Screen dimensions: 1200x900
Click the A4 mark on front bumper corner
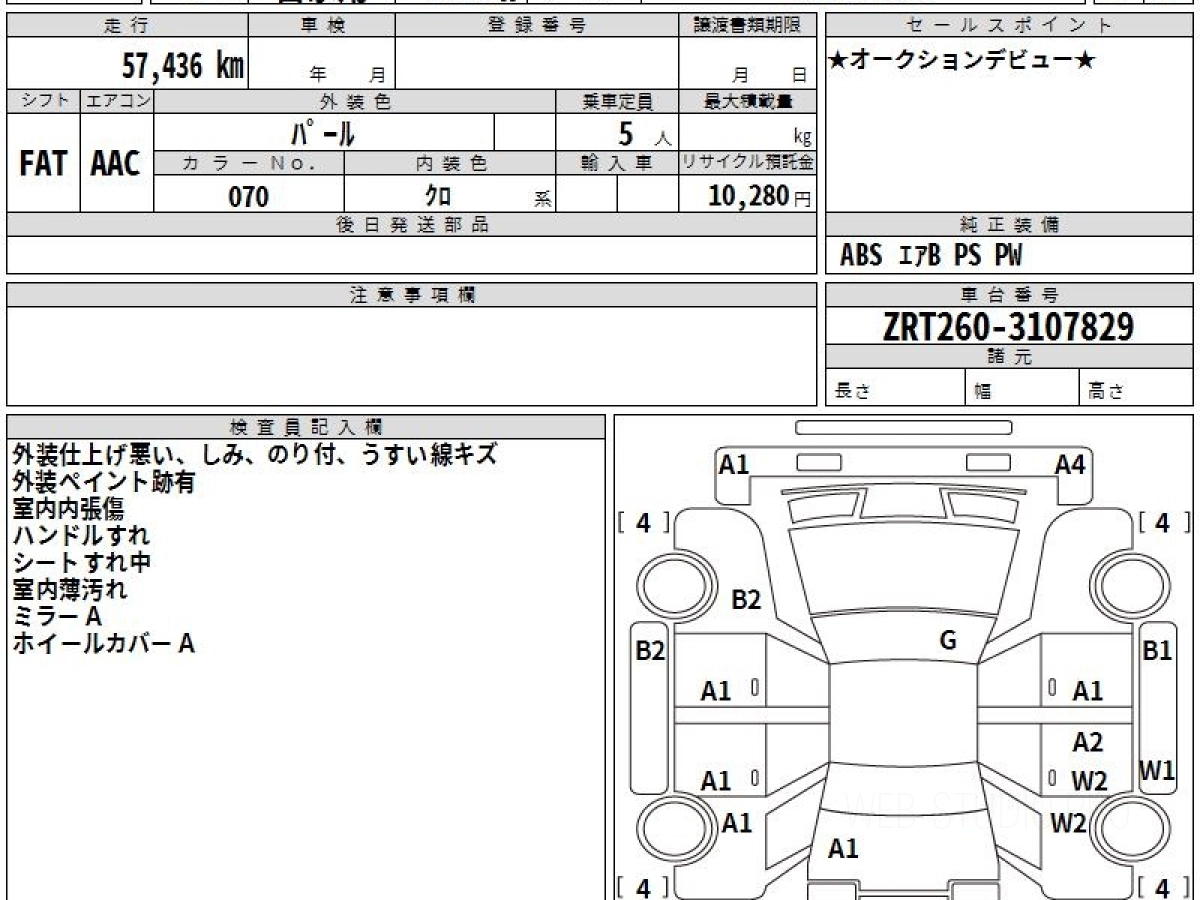pos(1070,464)
